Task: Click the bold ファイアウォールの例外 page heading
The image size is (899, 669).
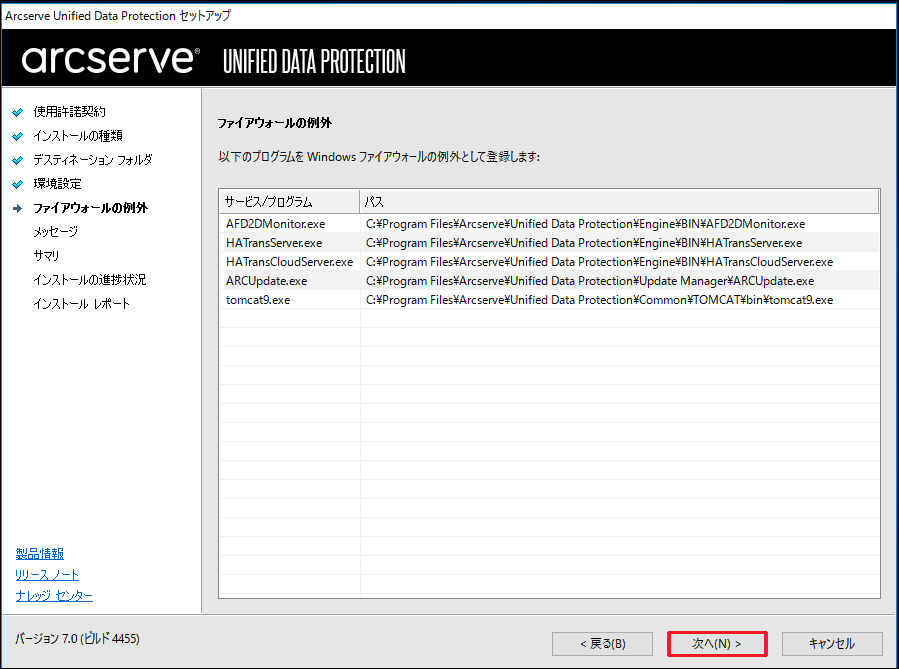Action: pos(275,123)
